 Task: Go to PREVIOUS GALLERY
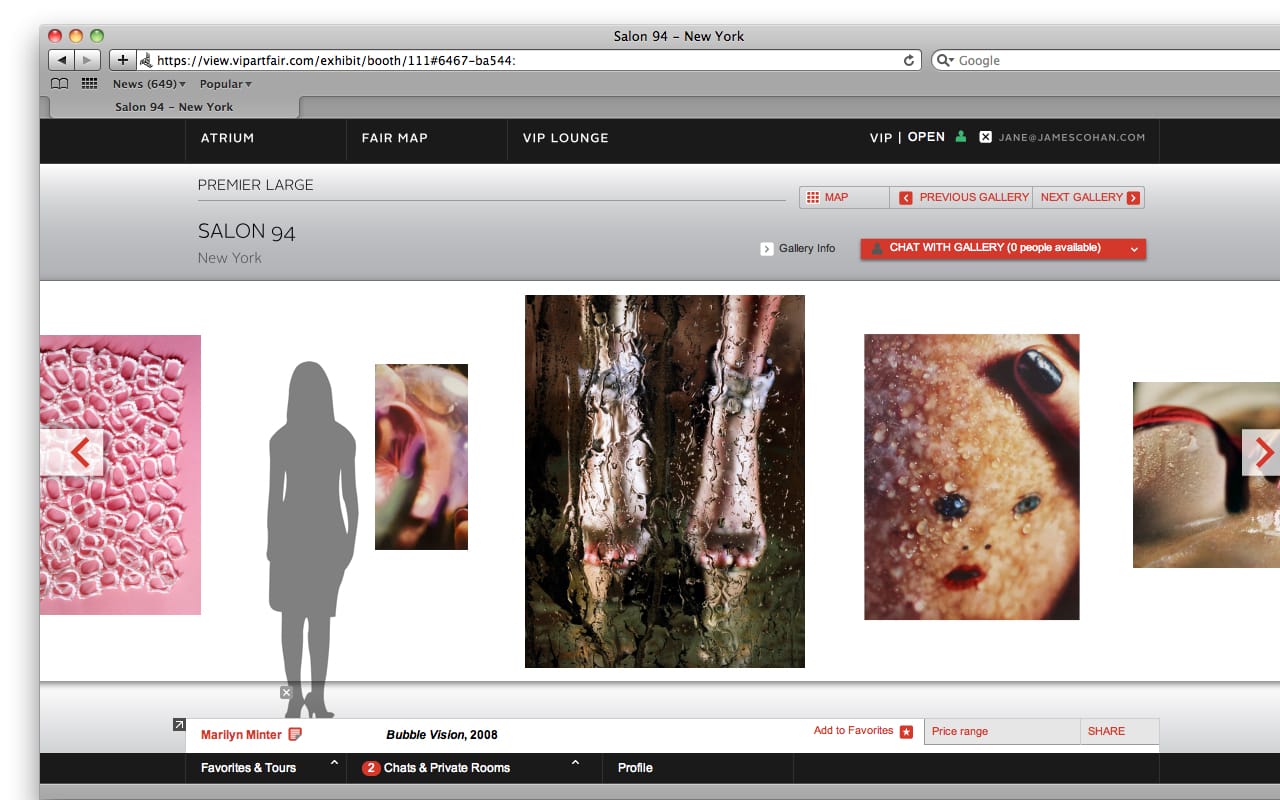tap(961, 198)
